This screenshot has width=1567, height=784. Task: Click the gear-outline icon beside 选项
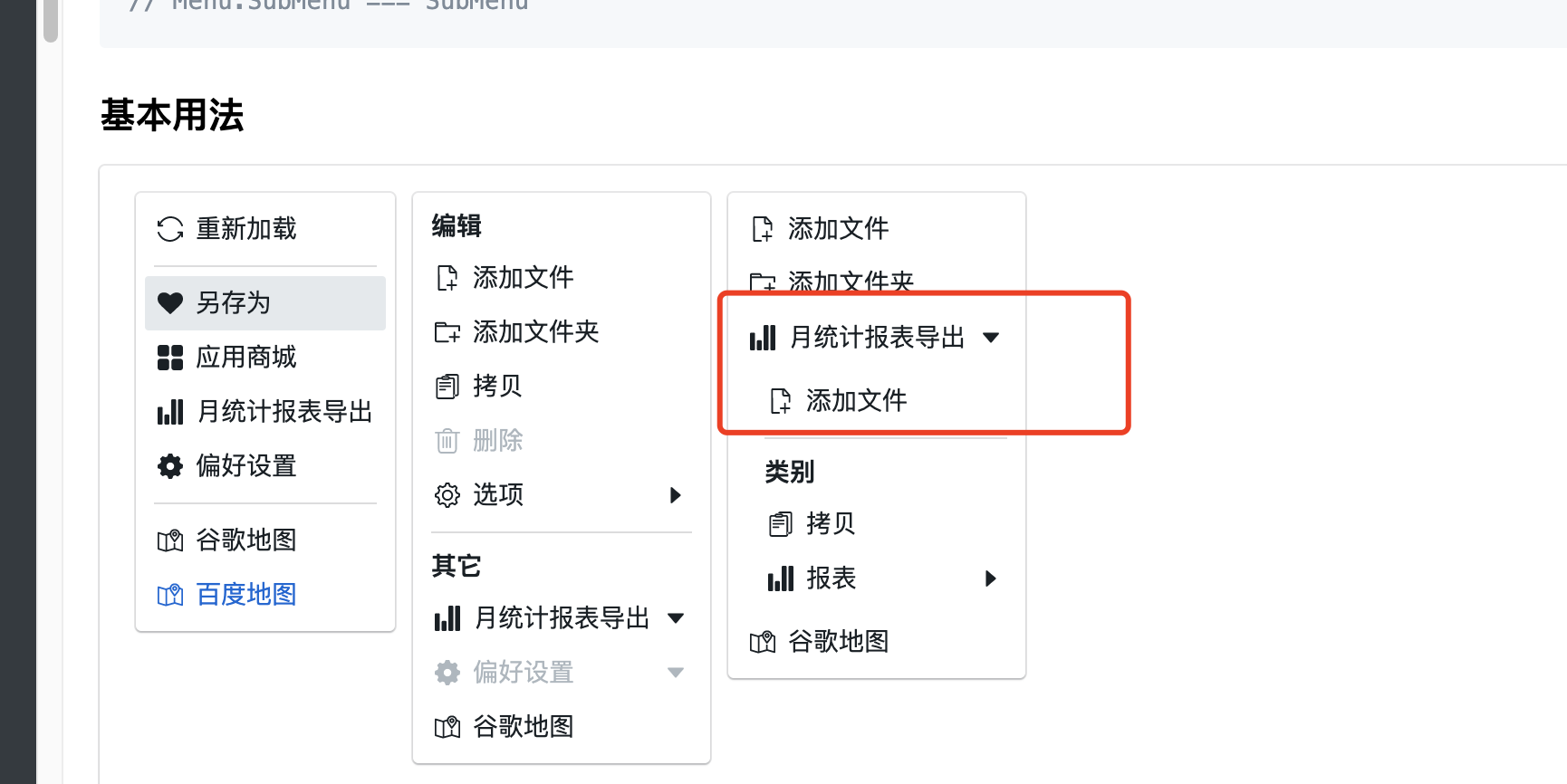[447, 495]
